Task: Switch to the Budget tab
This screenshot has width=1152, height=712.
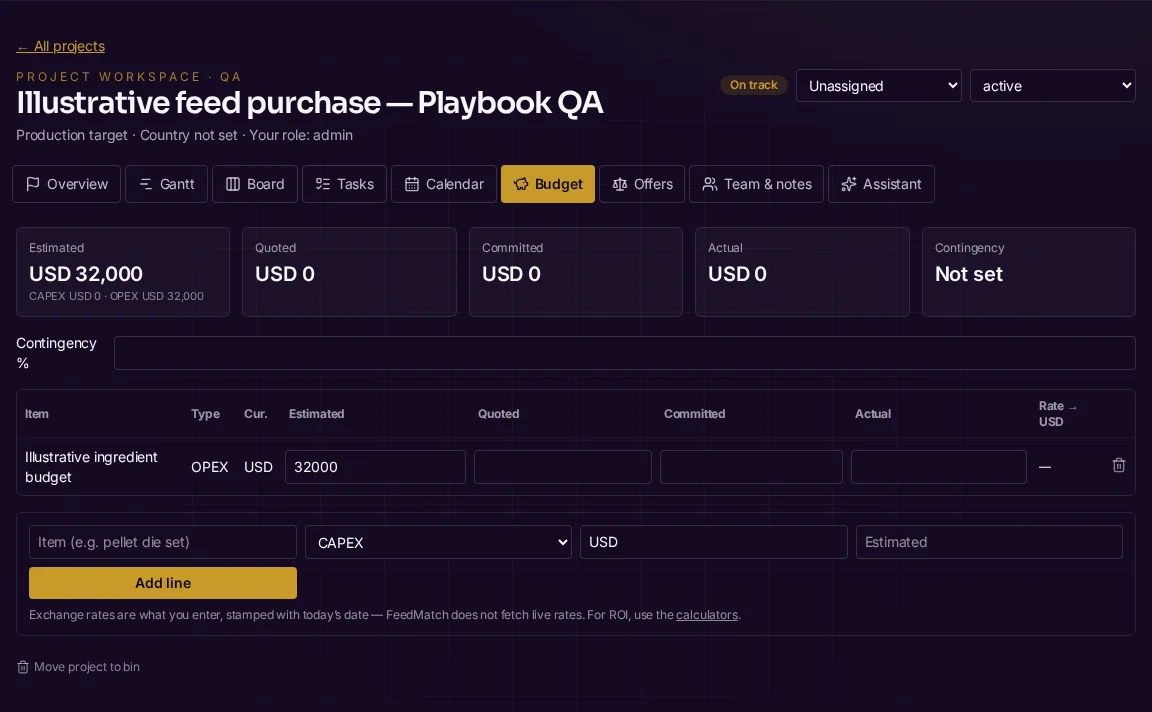Action: (x=547, y=184)
